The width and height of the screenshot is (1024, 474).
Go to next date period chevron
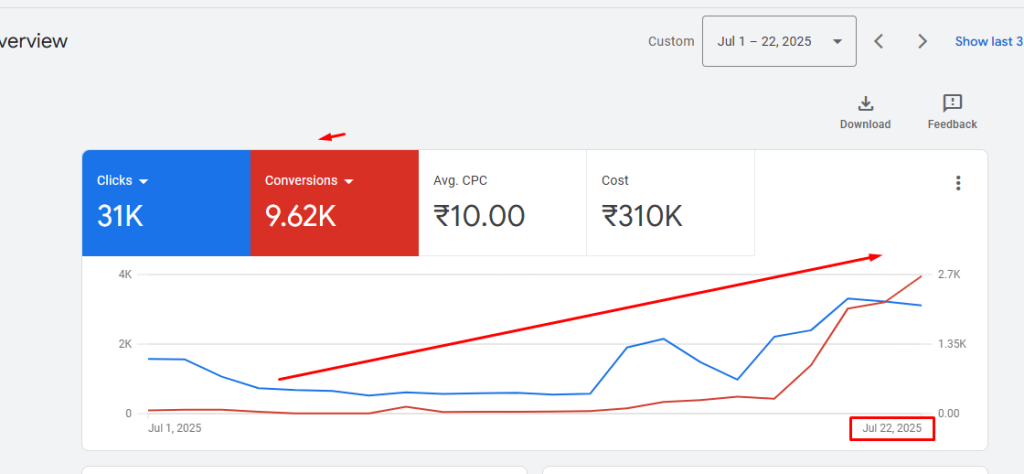[x=922, y=41]
